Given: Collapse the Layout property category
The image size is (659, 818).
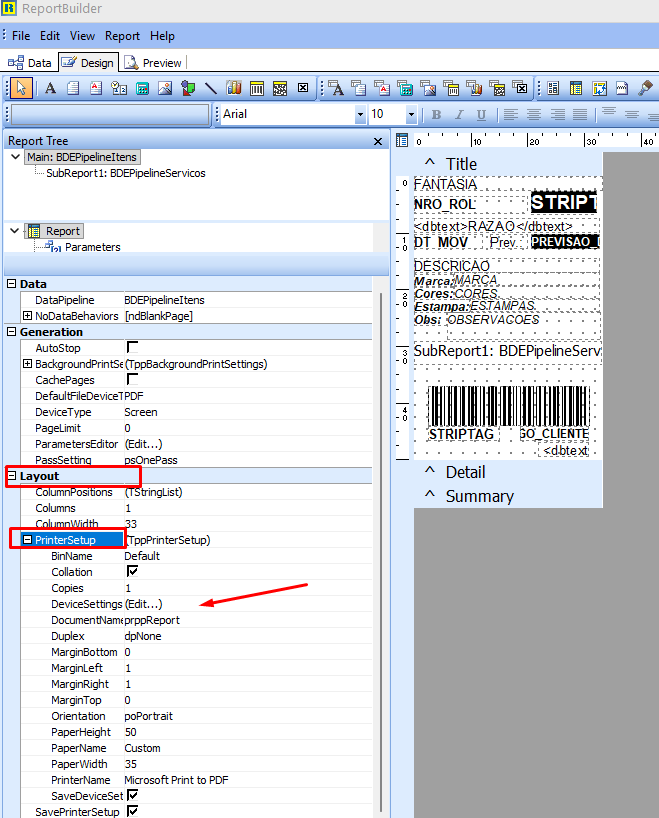Looking at the screenshot, I should pos(12,476).
